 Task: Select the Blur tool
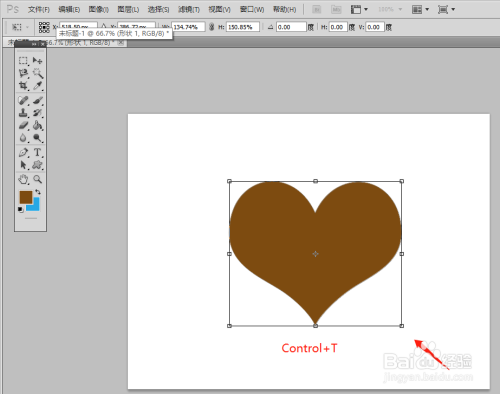pos(23,138)
